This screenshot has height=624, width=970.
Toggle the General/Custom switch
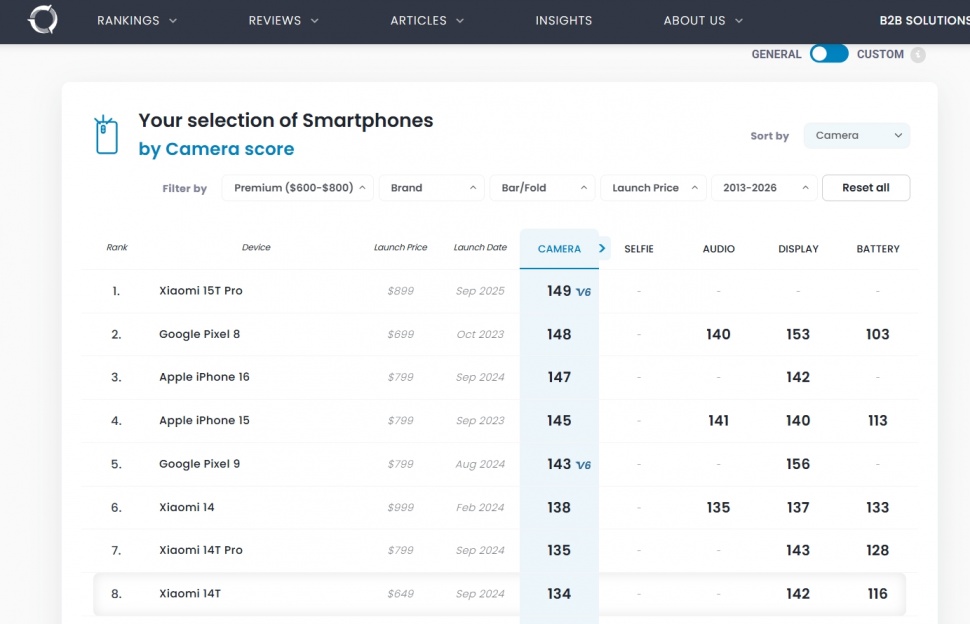829,54
